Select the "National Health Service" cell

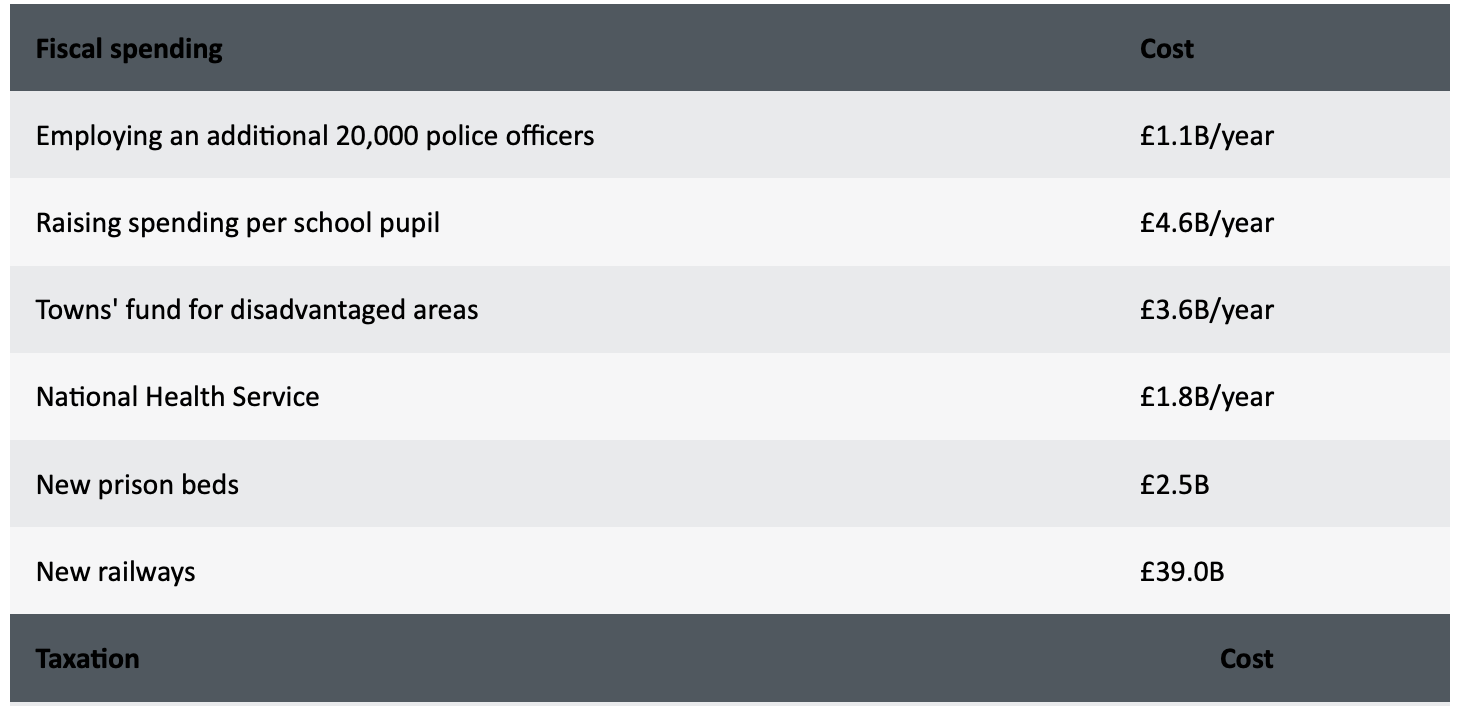(178, 397)
